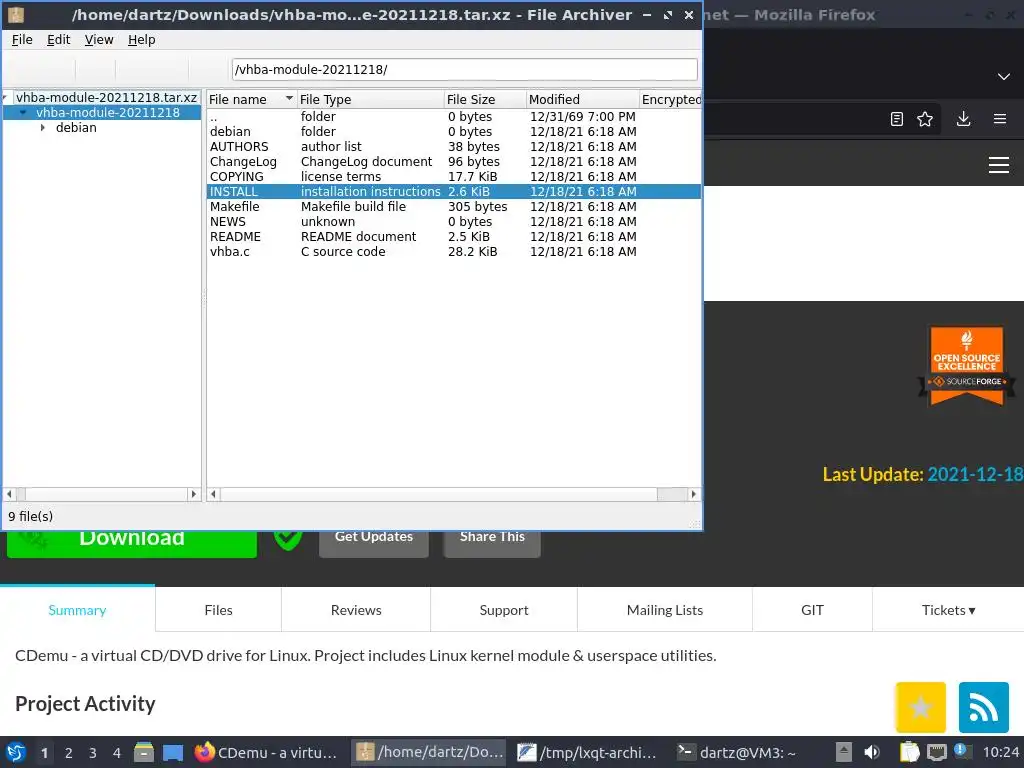Click the Share This button
Viewport: 1024px width, 768px height.
point(492,543)
